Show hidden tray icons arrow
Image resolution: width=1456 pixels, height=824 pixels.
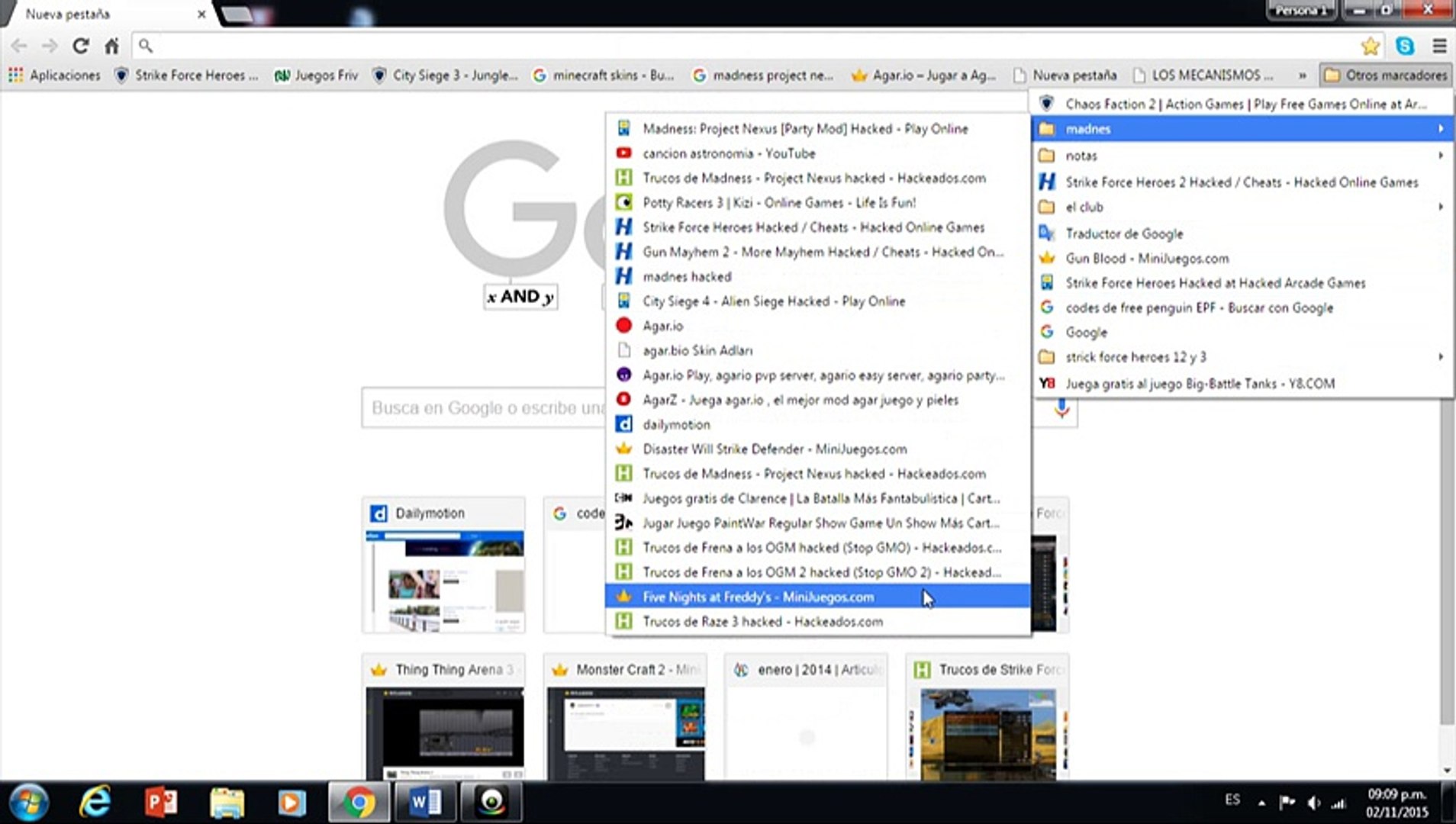[1261, 803]
